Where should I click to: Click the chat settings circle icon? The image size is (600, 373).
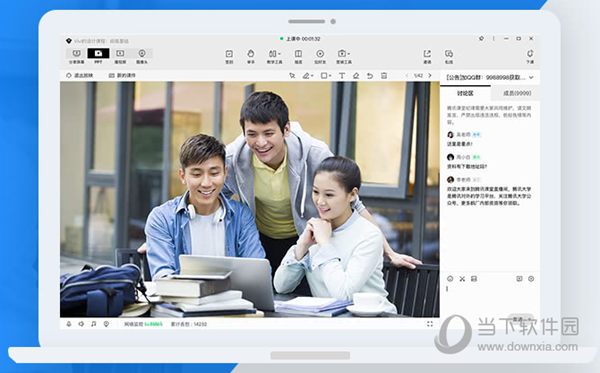click(x=531, y=279)
